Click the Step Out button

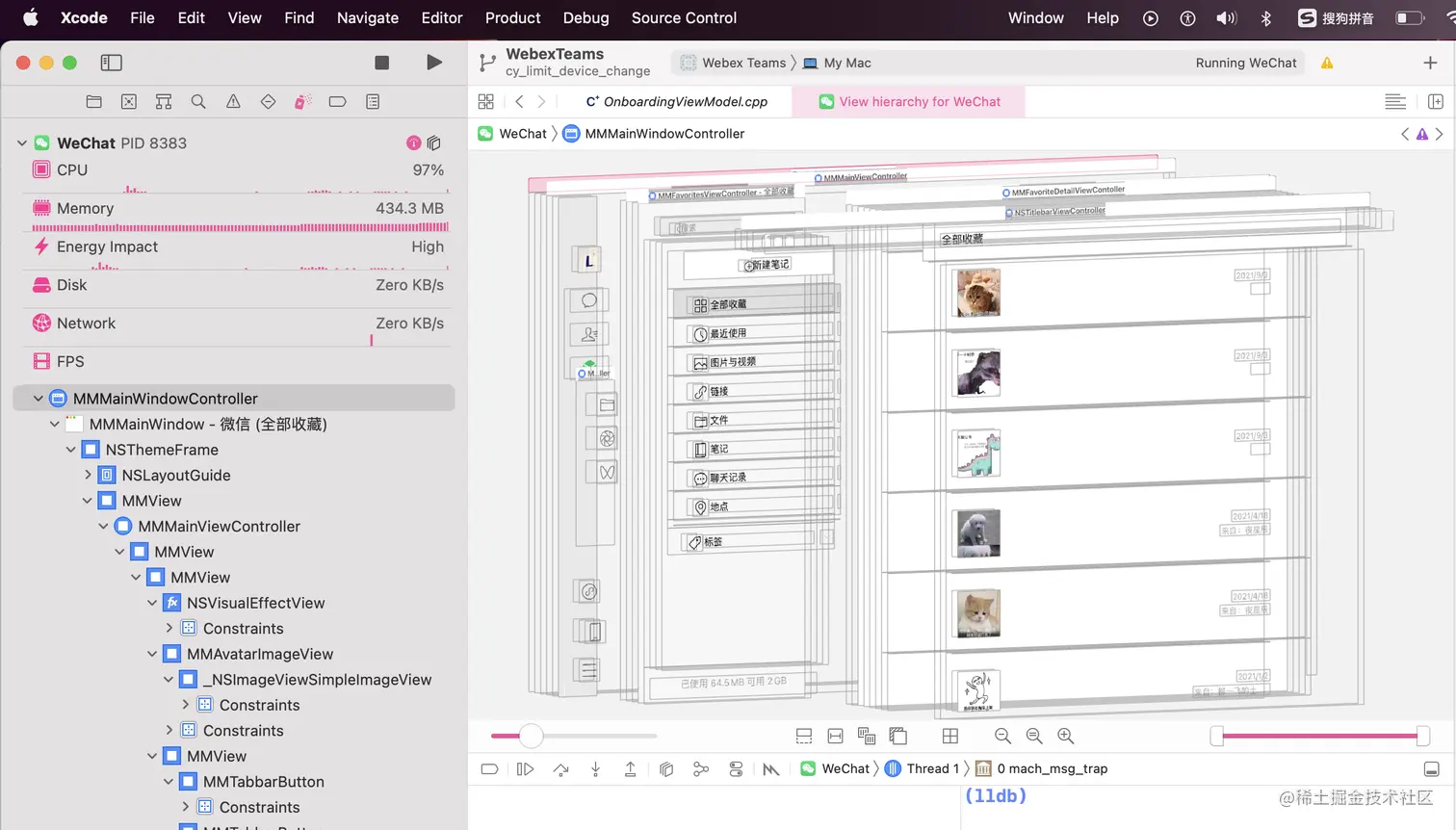pyautogui.click(x=631, y=768)
